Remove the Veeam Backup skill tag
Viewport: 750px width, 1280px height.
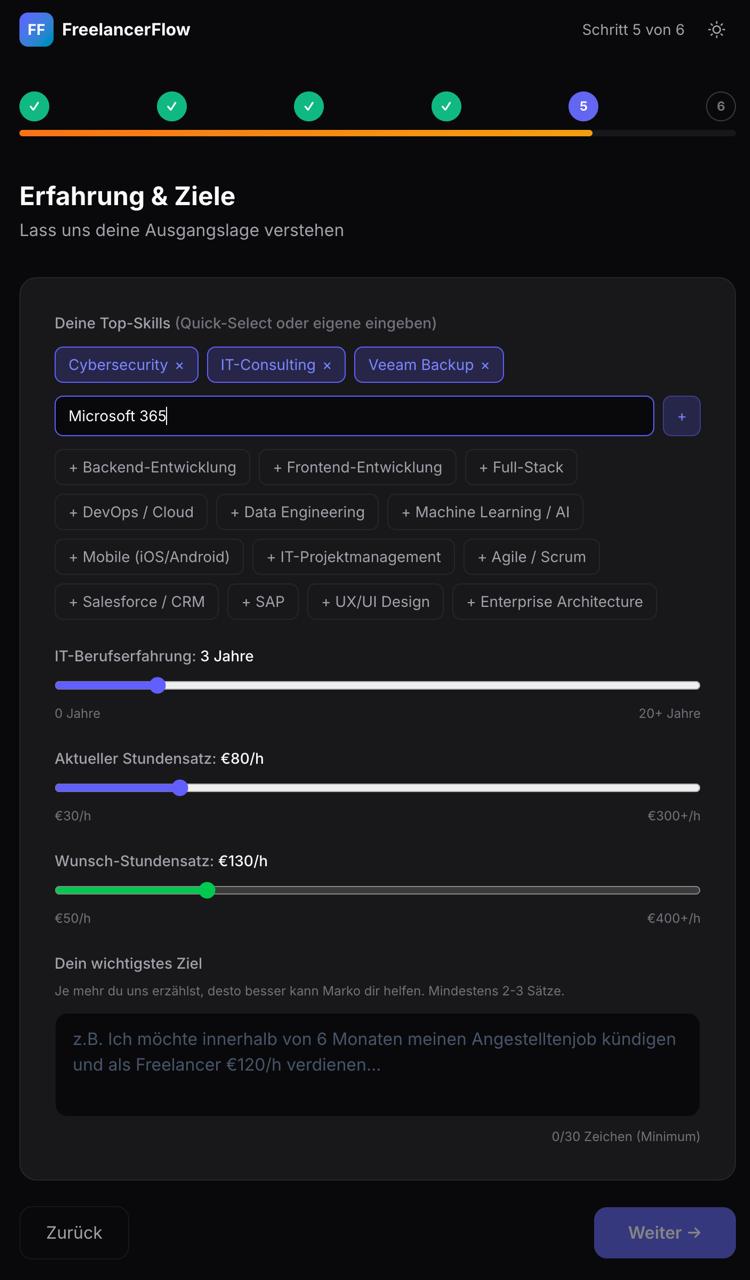tap(485, 366)
